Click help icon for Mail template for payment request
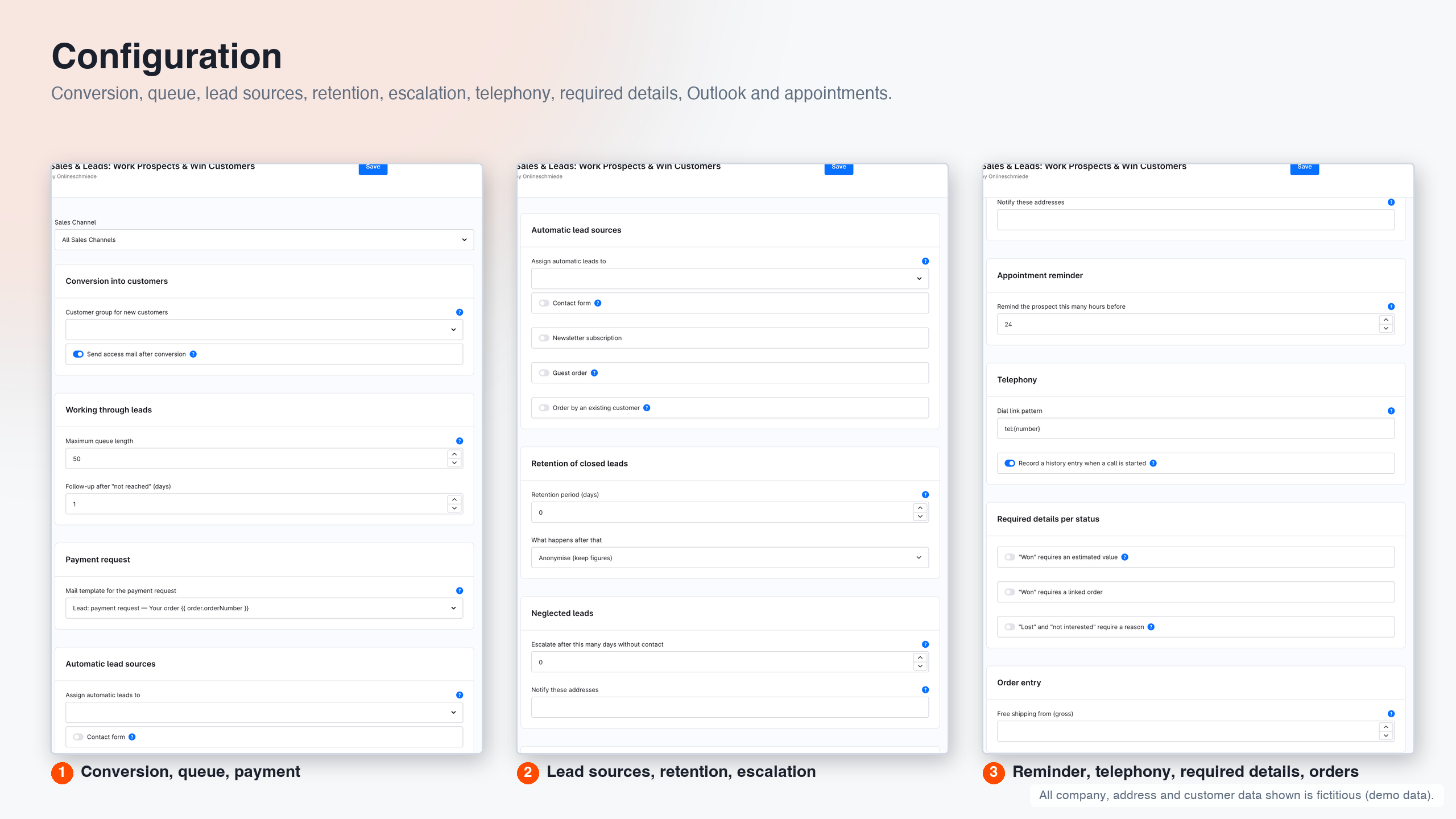 [460, 591]
